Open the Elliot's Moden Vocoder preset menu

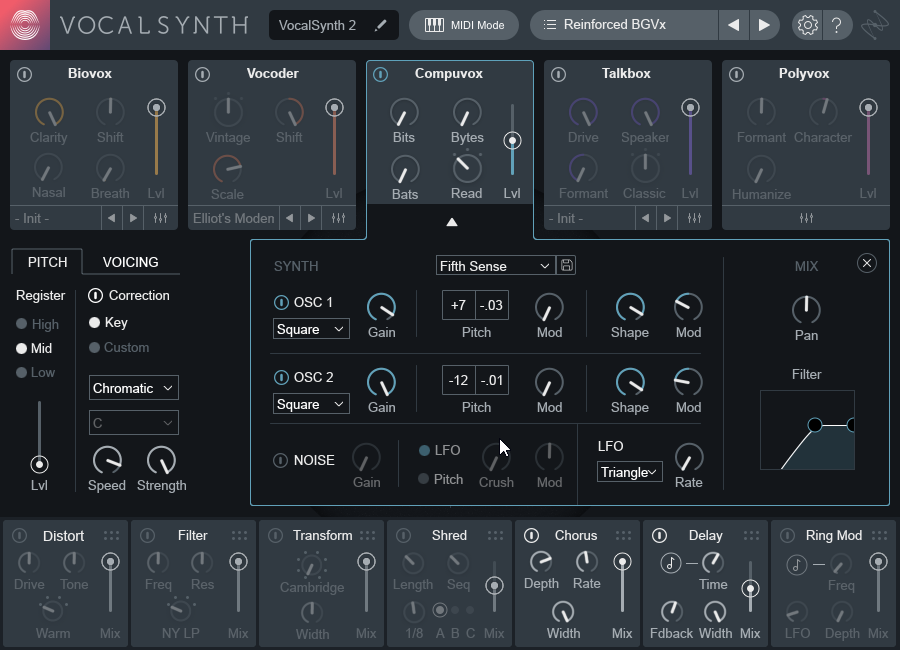click(x=234, y=218)
